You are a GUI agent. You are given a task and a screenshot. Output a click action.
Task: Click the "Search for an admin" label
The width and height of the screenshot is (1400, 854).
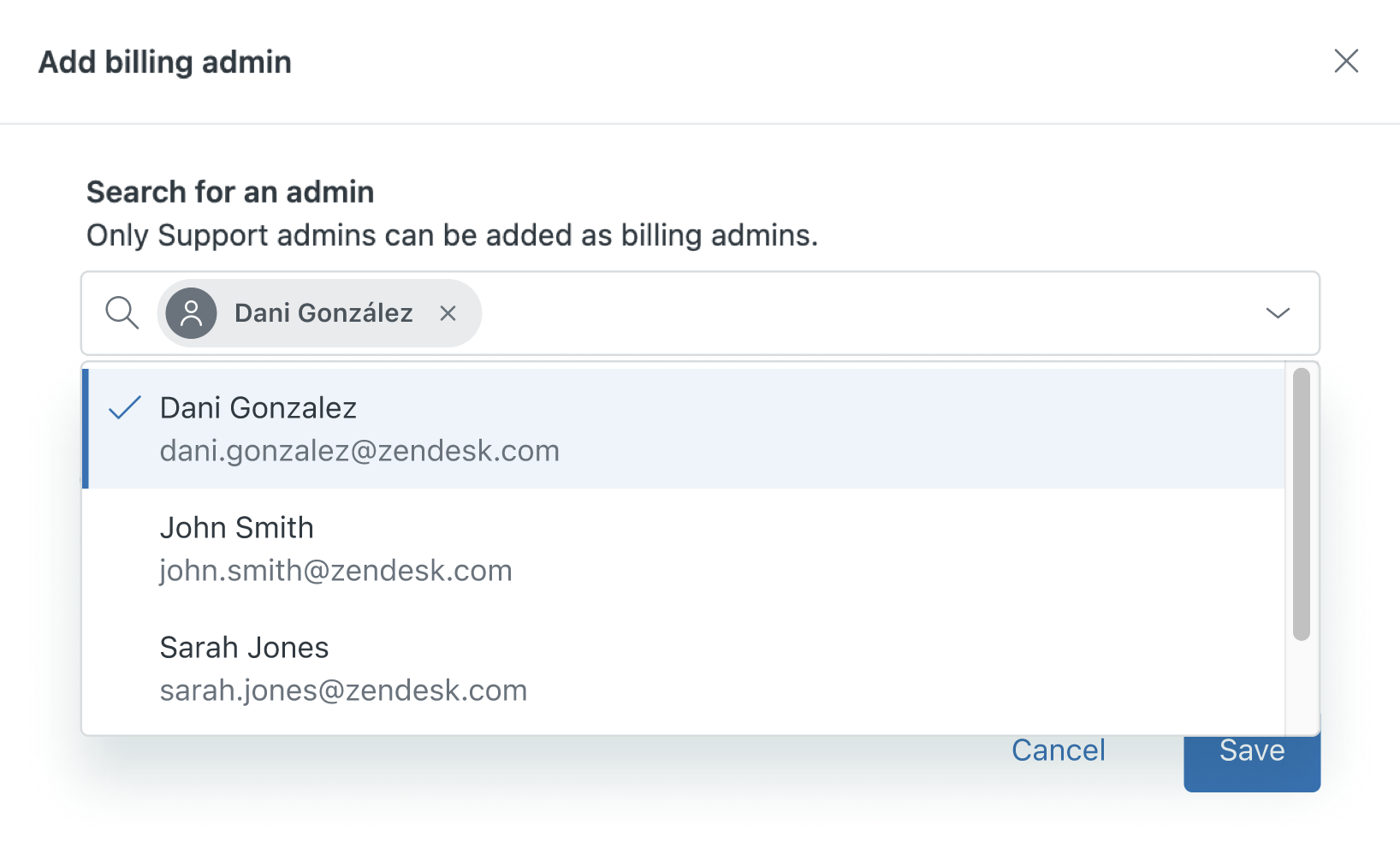[230, 192]
